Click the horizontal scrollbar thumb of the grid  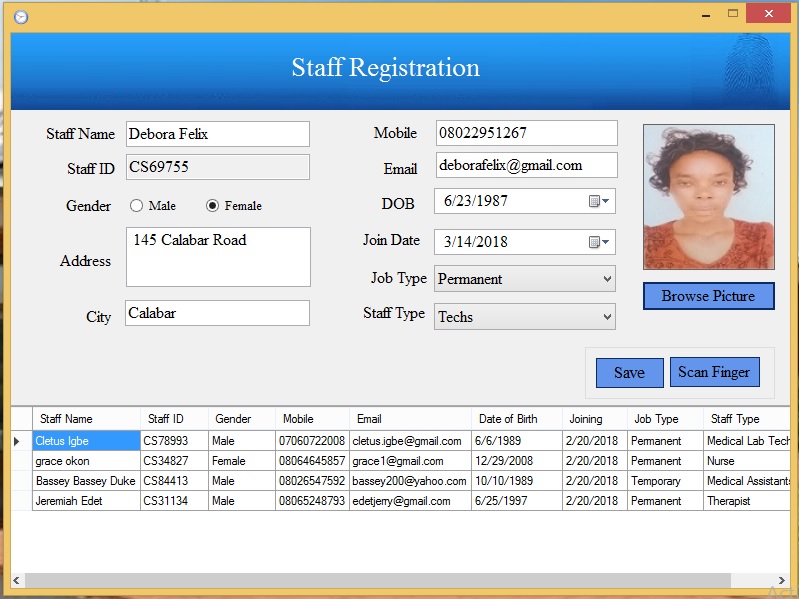[x=378, y=580]
